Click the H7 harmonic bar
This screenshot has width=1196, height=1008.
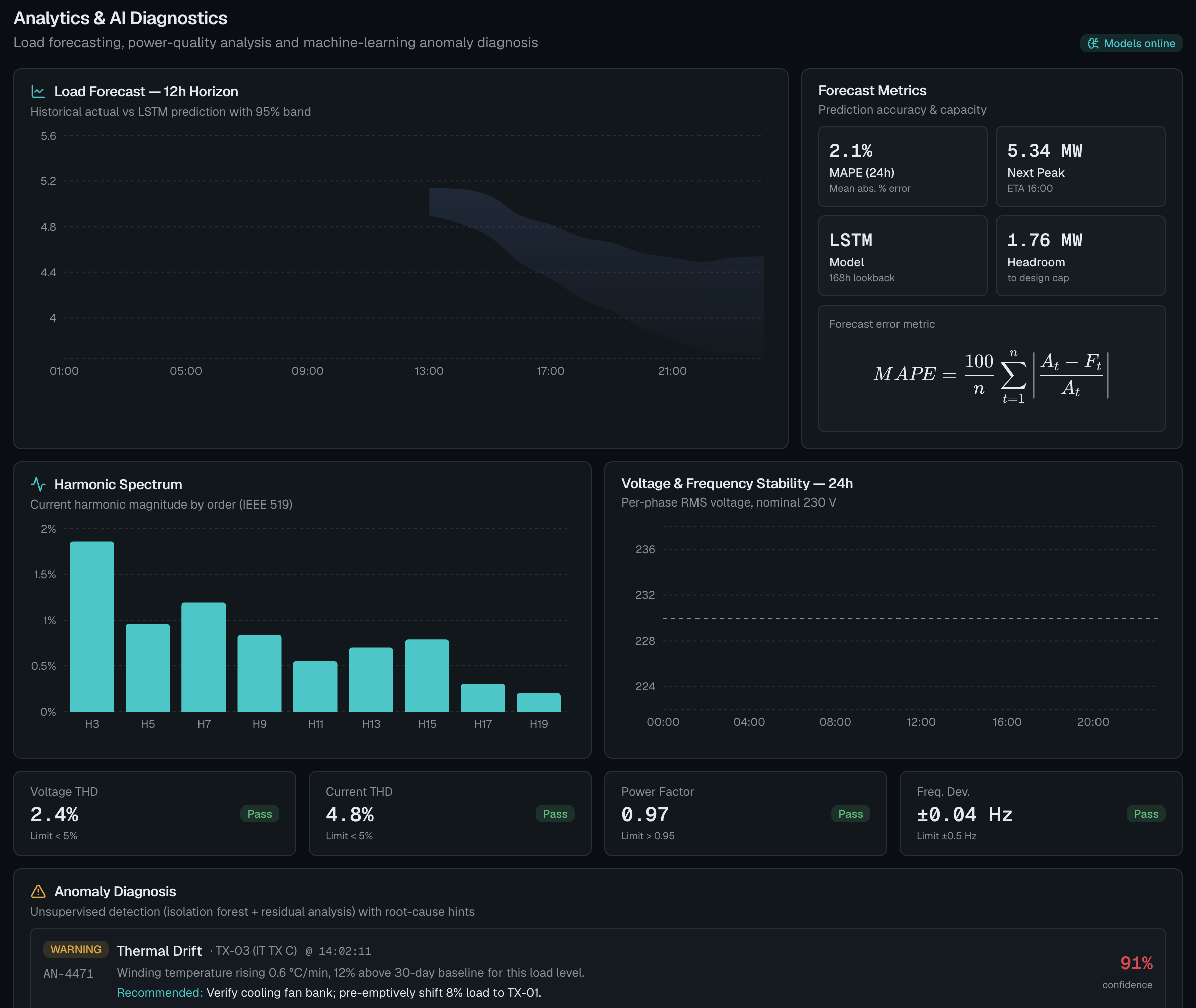pos(204,657)
